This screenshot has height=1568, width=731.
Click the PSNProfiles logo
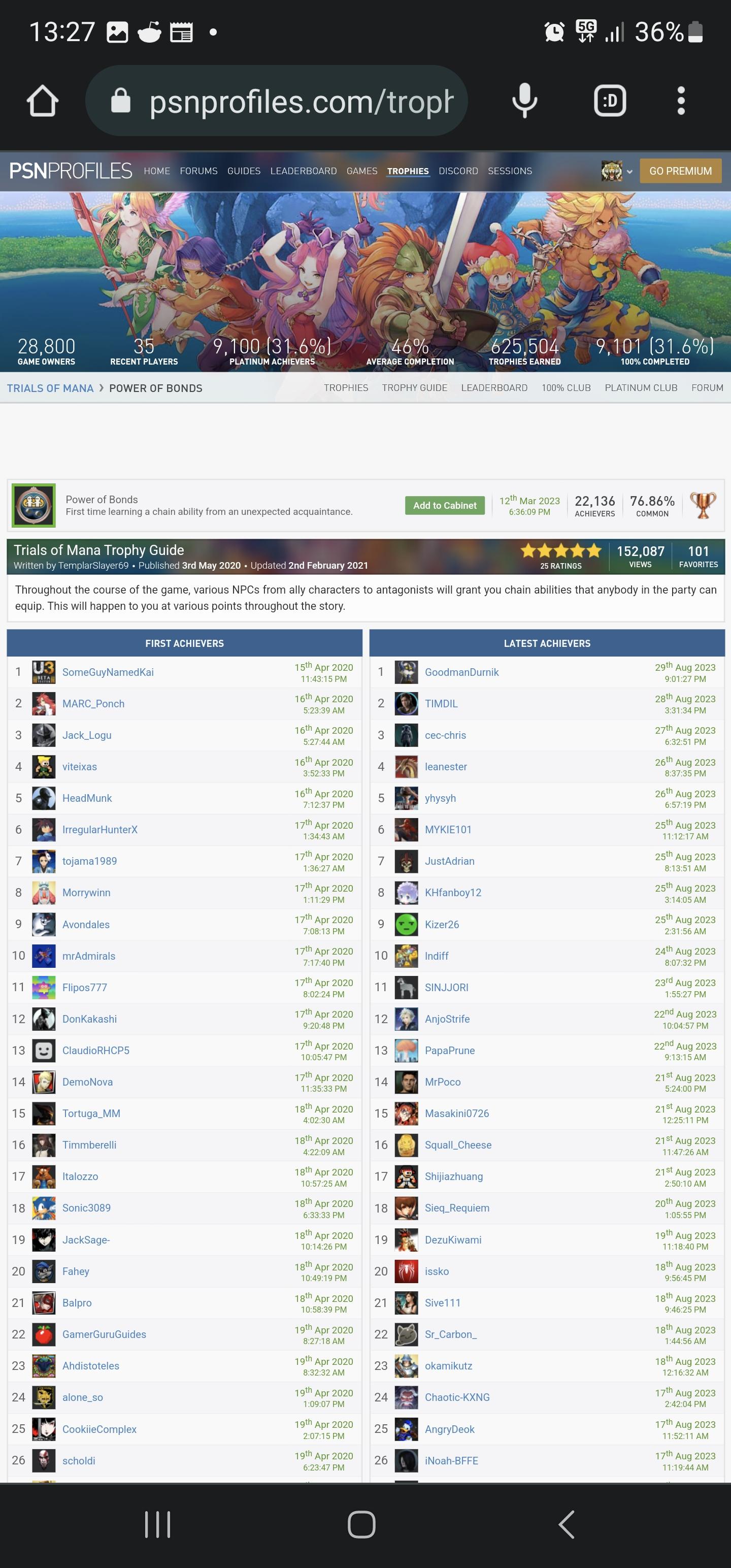click(71, 171)
